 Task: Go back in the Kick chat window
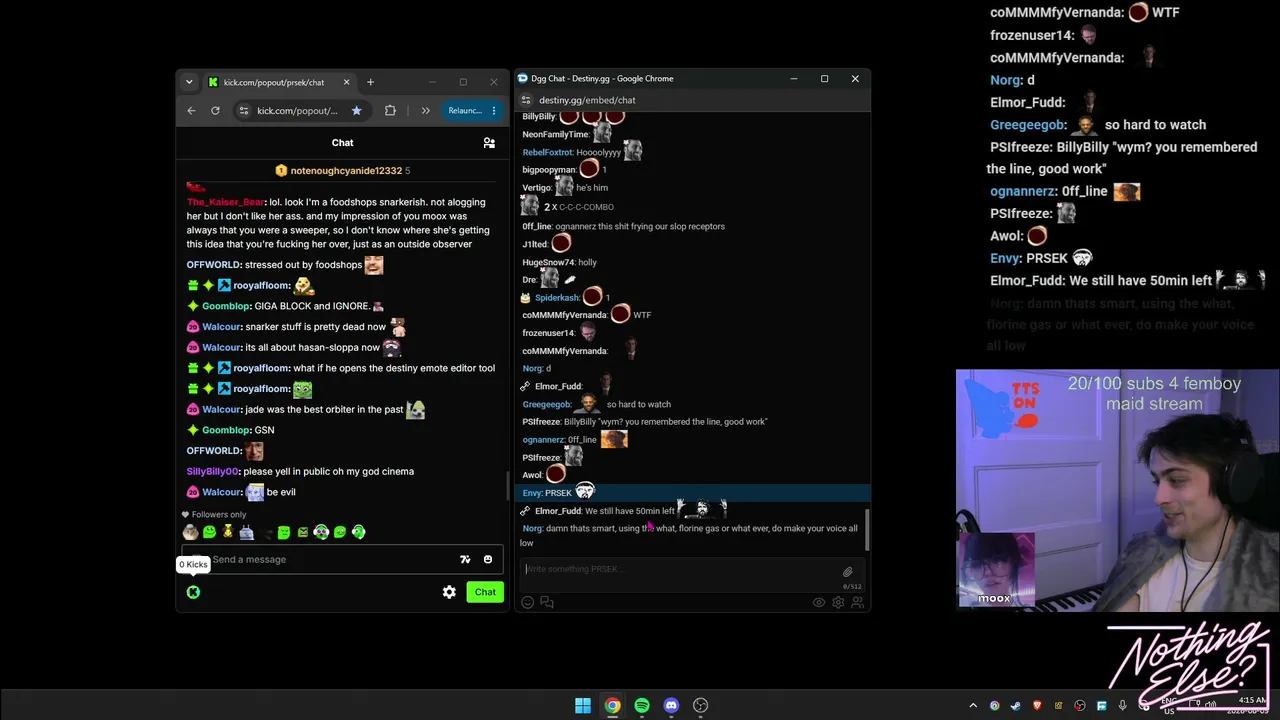[191, 111]
